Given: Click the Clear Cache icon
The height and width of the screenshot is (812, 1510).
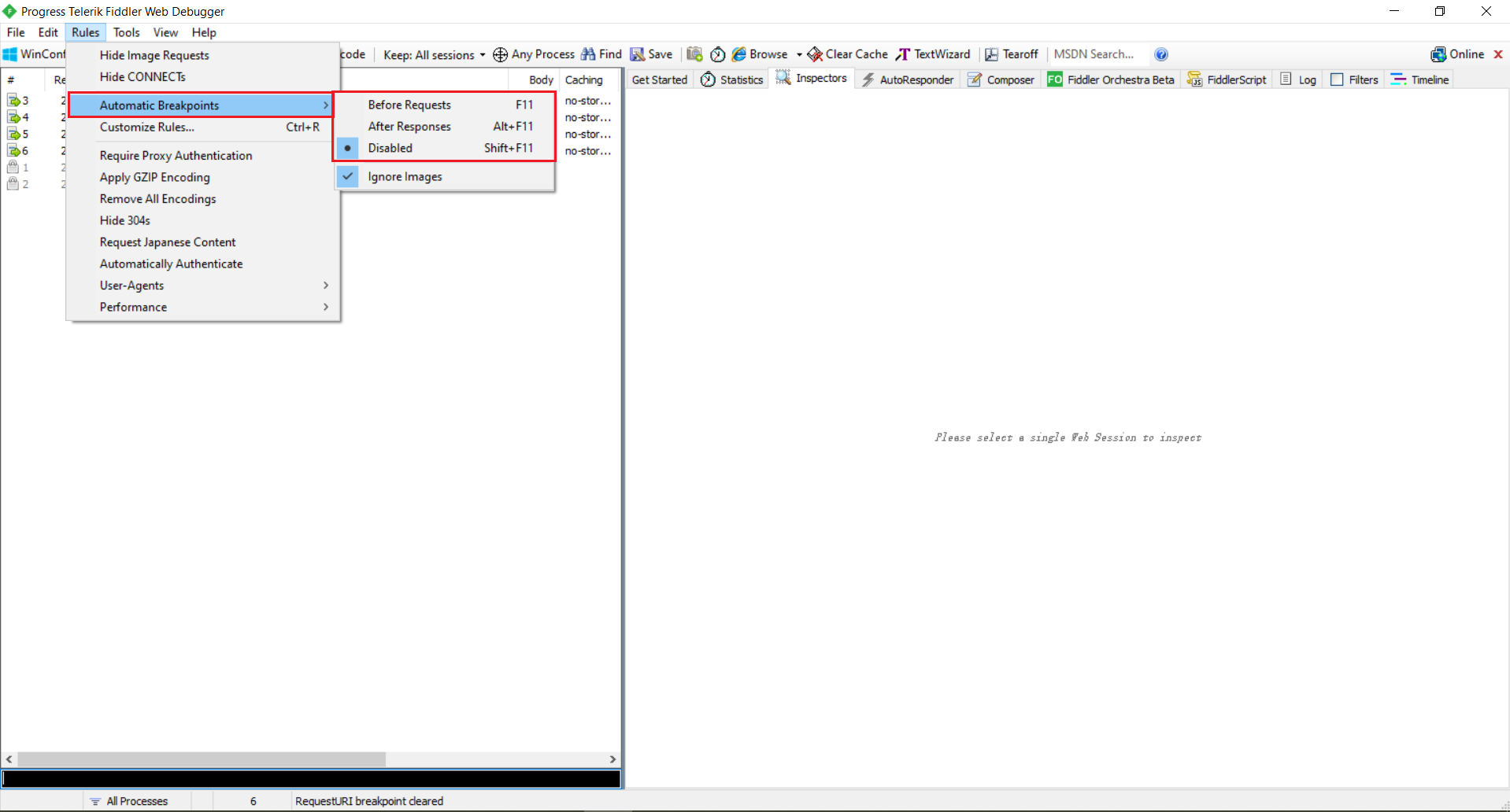Looking at the screenshot, I should (815, 54).
